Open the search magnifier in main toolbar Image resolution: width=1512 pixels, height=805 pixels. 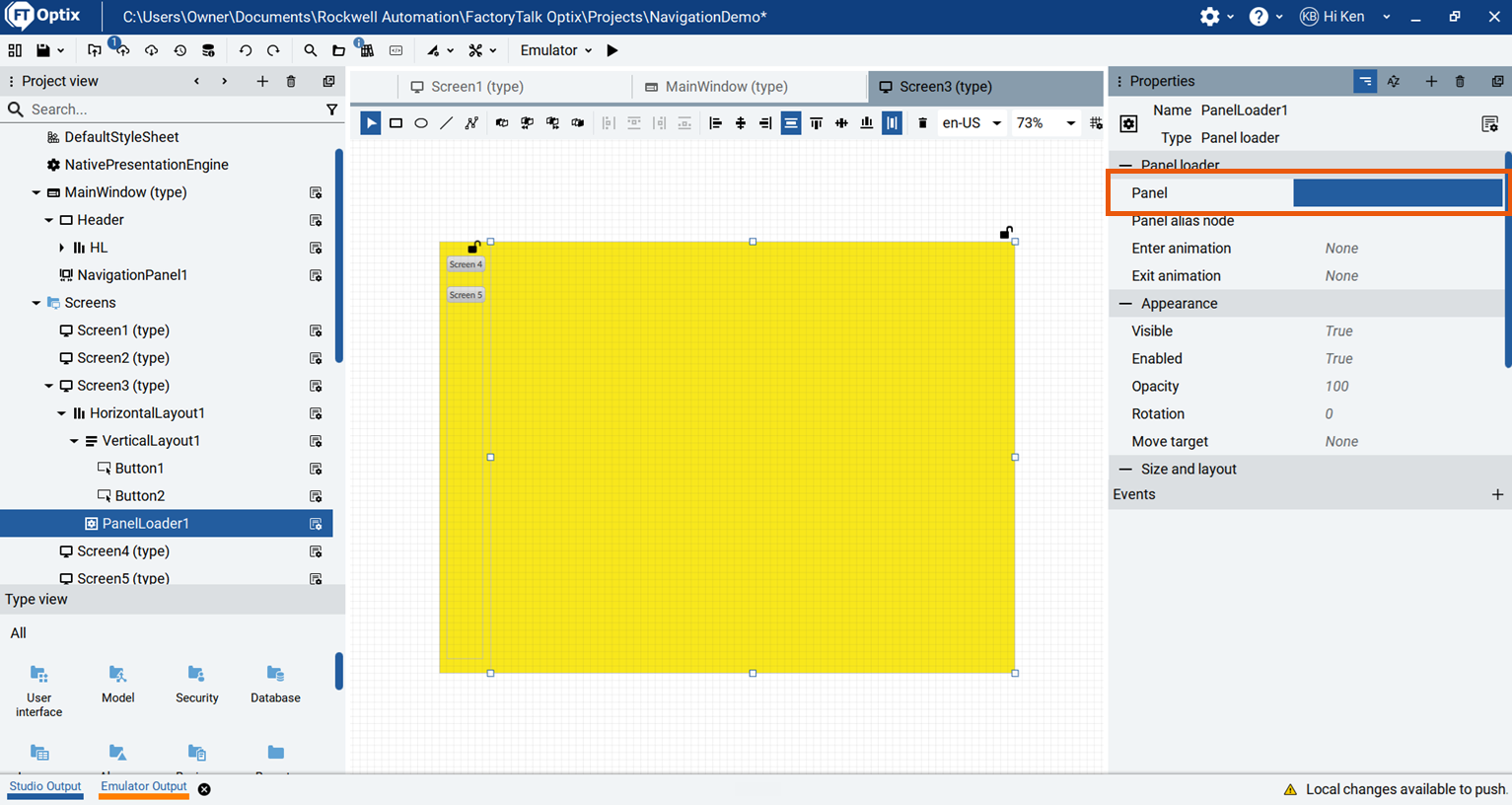[311, 50]
